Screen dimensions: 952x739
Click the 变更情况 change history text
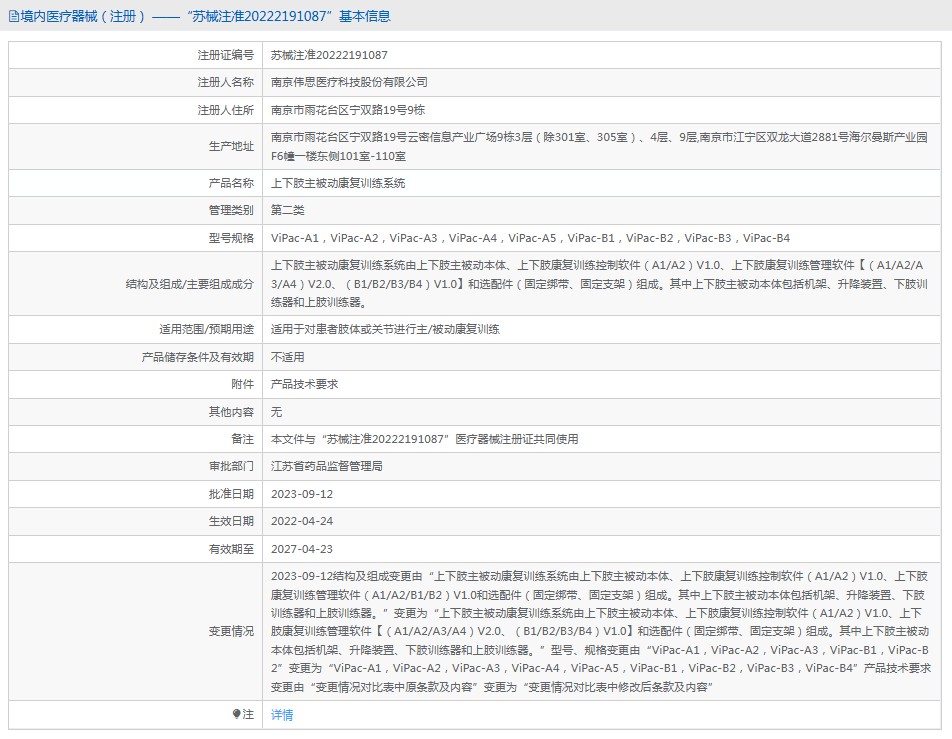tap(600, 631)
